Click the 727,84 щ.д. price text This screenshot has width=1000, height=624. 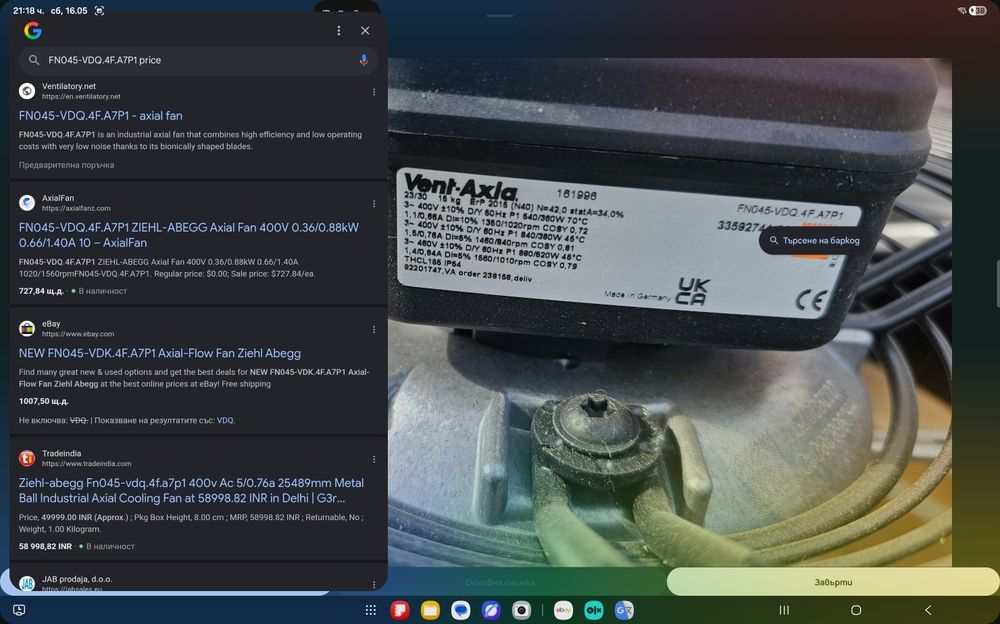[41, 291]
